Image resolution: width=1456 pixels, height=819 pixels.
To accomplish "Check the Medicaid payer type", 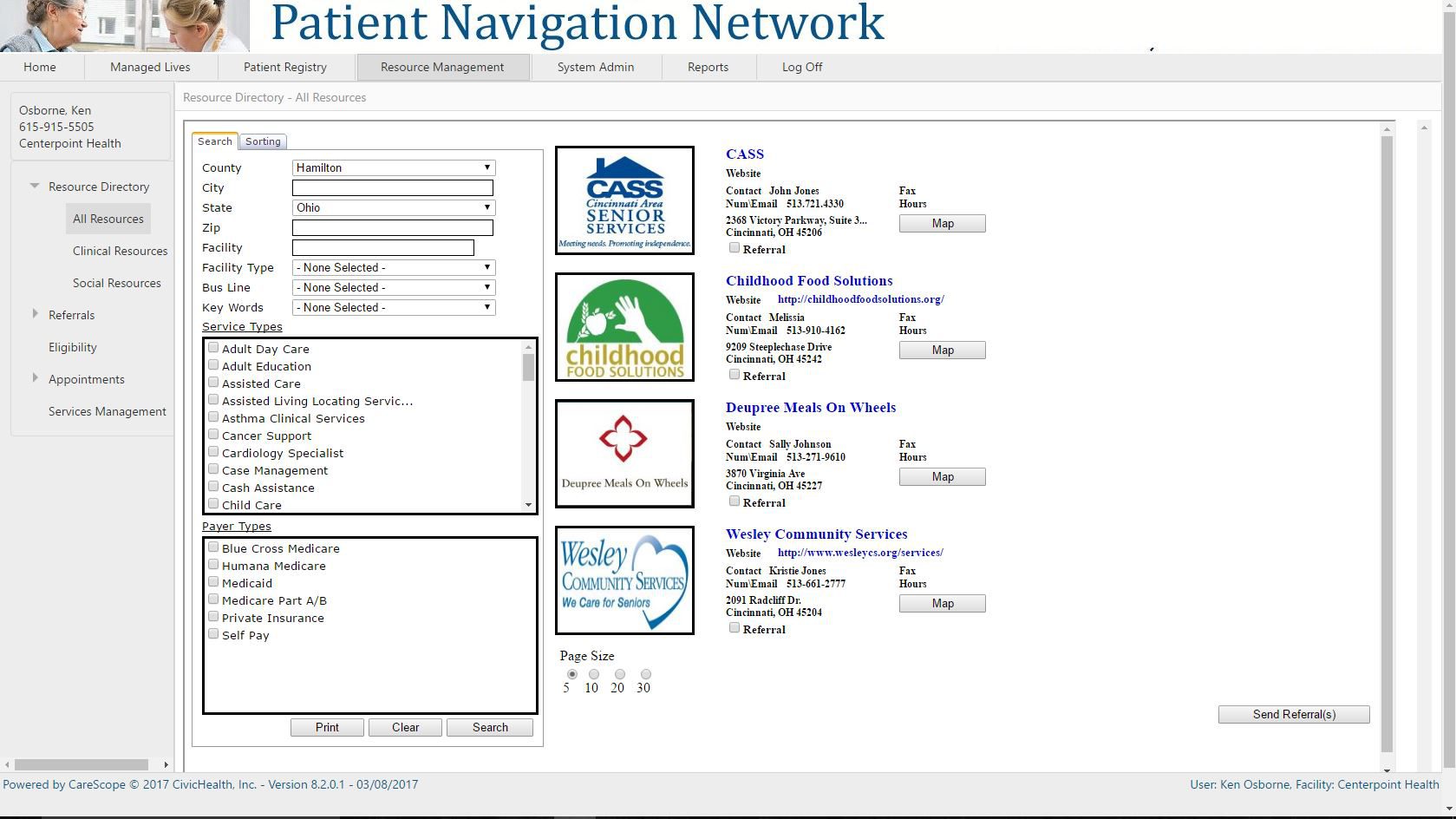I will tap(213, 582).
